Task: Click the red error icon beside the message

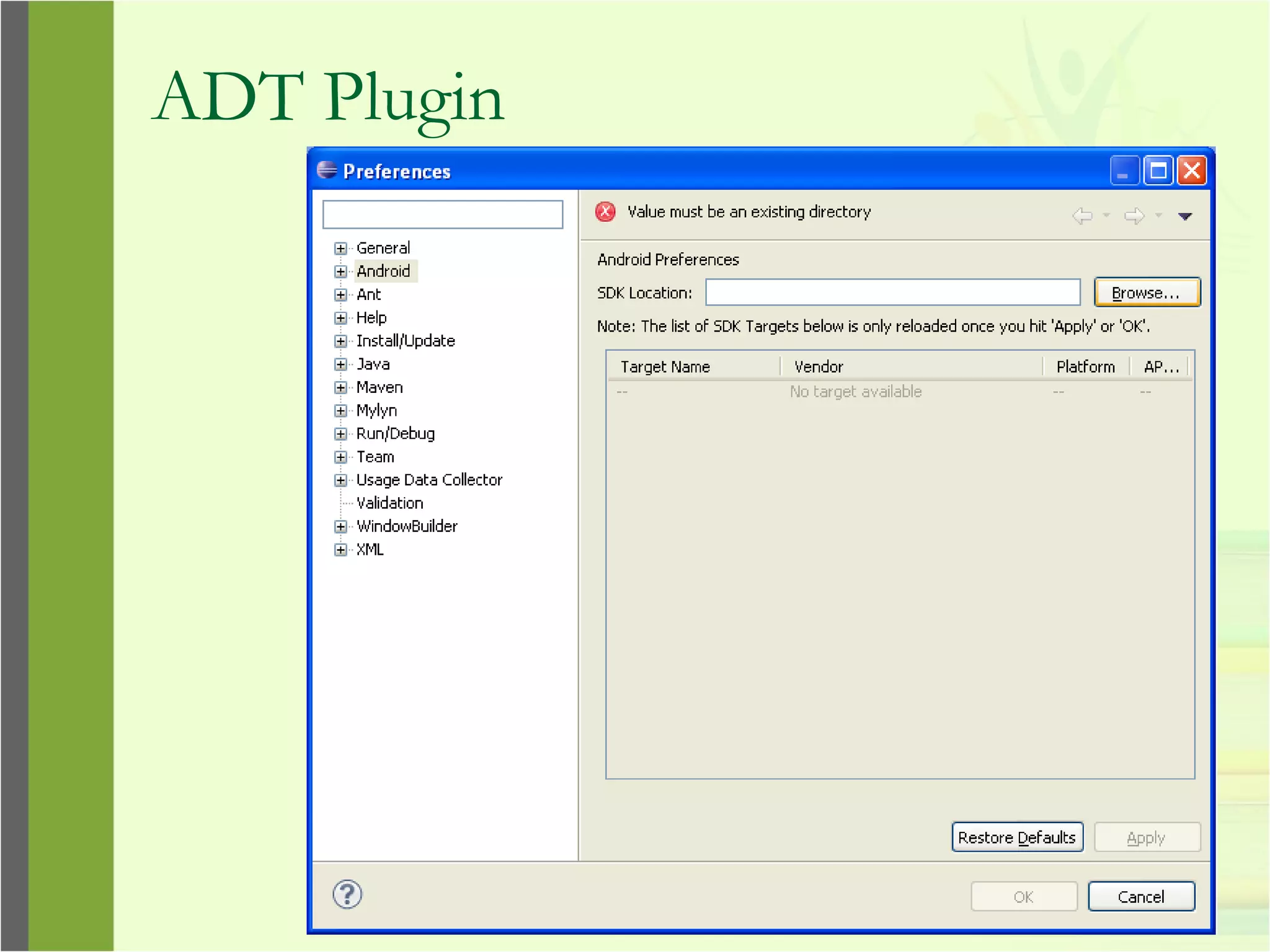Action: [x=605, y=212]
